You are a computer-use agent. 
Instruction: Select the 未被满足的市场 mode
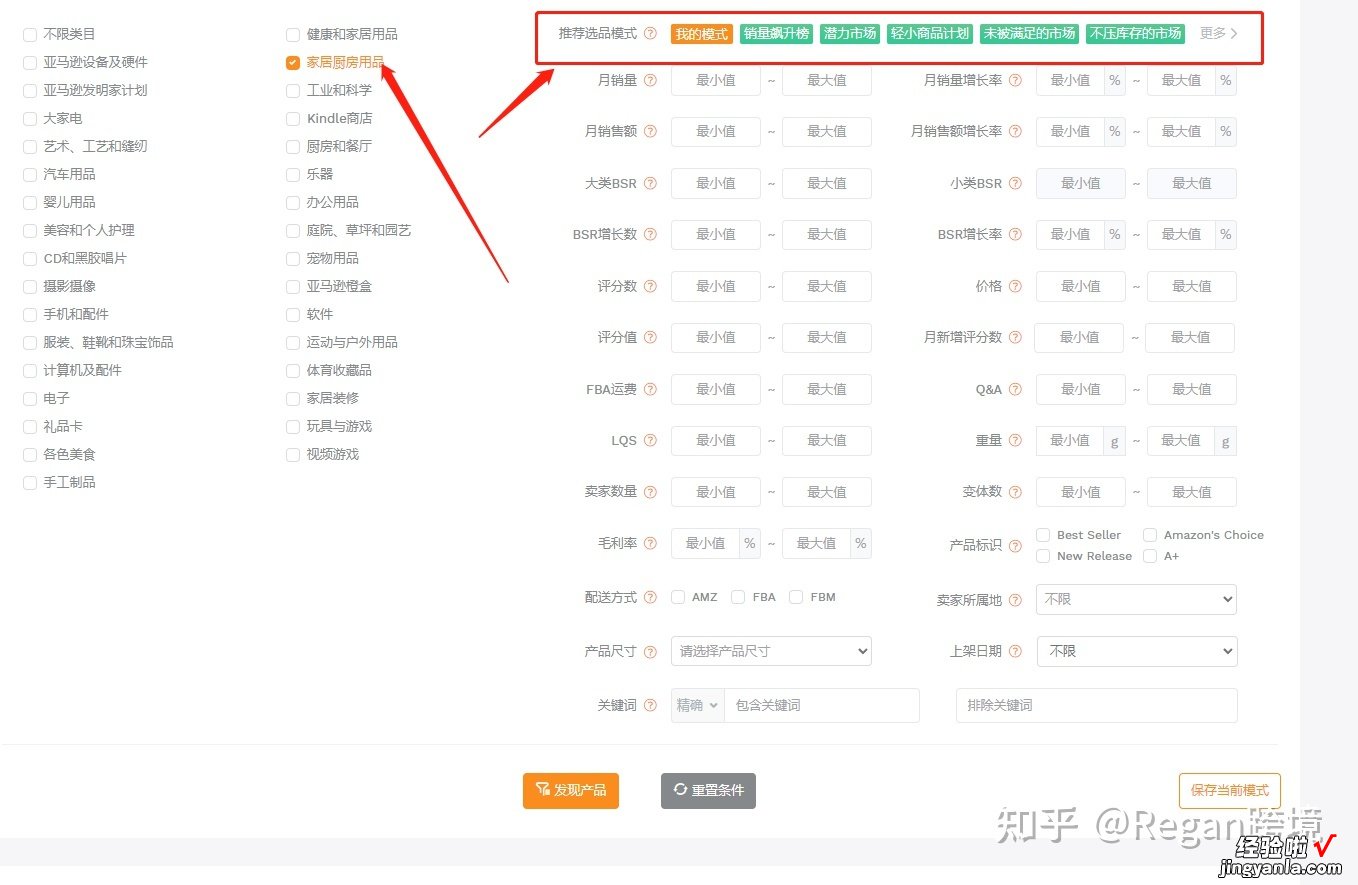[x=1029, y=34]
